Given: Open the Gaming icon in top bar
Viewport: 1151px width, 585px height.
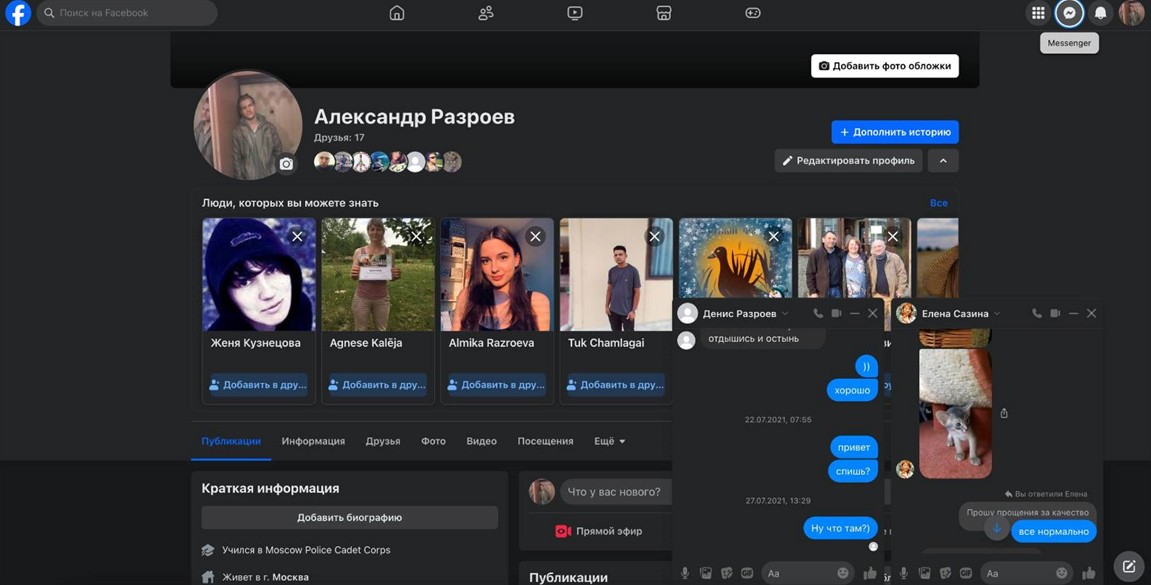Looking at the screenshot, I should pos(752,13).
